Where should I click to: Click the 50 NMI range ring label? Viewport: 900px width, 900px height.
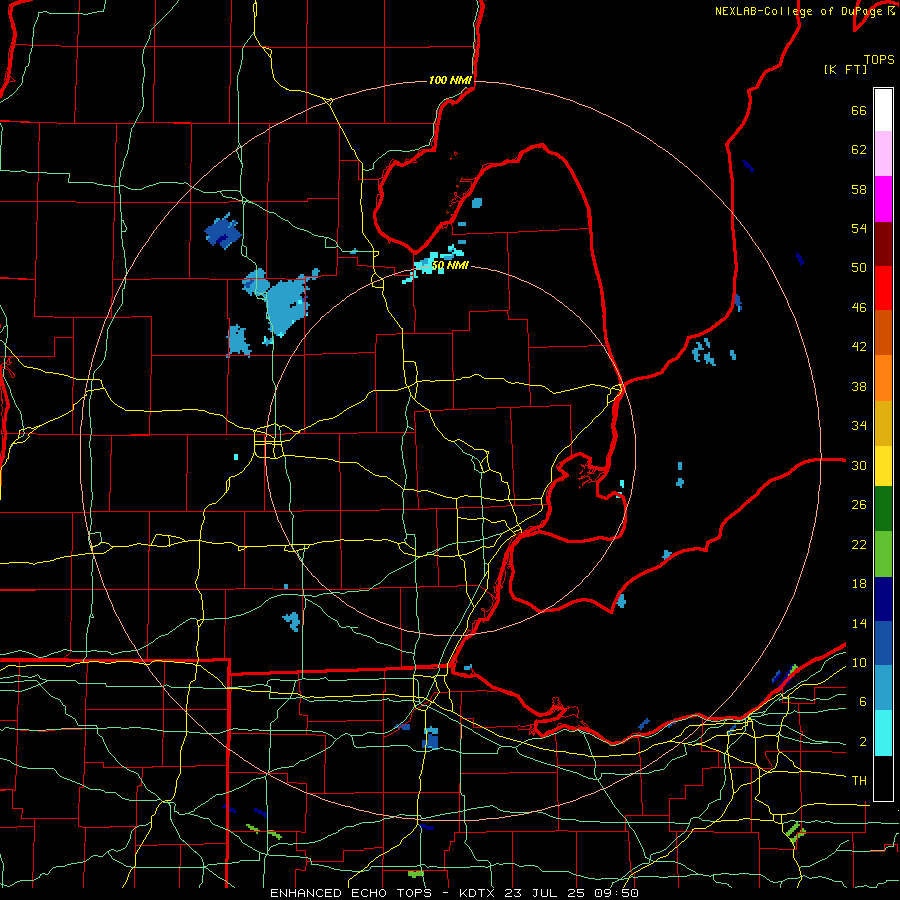click(450, 266)
